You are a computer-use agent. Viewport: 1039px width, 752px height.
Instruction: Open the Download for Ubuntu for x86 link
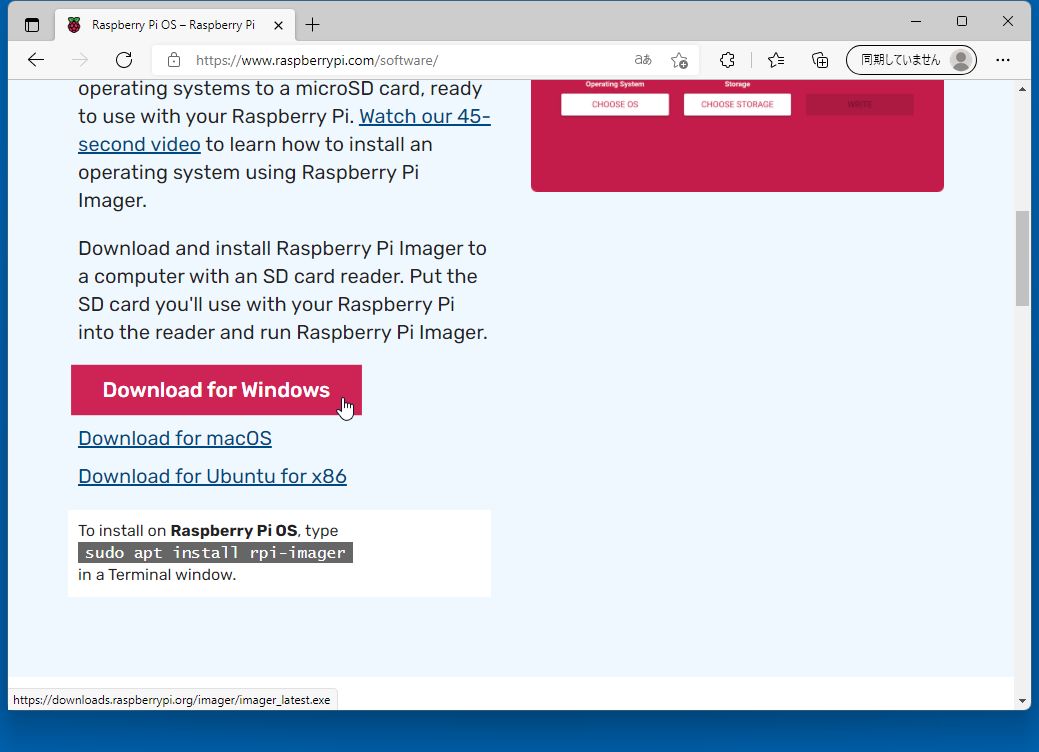tap(212, 476)
